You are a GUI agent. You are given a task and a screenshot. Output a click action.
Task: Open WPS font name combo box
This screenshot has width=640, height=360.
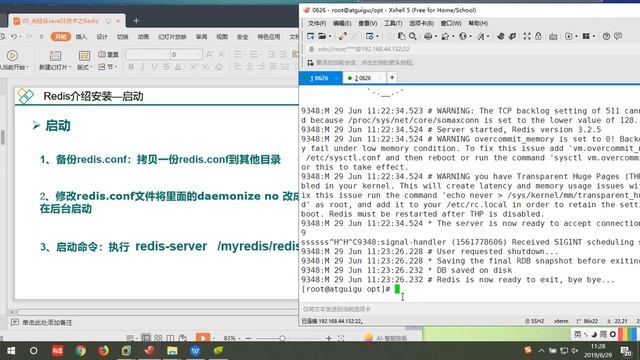click(147, 54)
